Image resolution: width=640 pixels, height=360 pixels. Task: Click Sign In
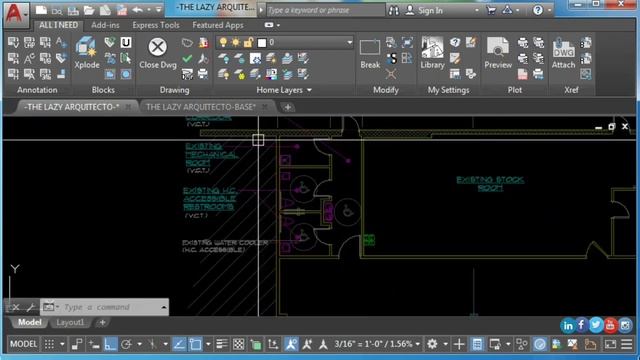(431, 10)
